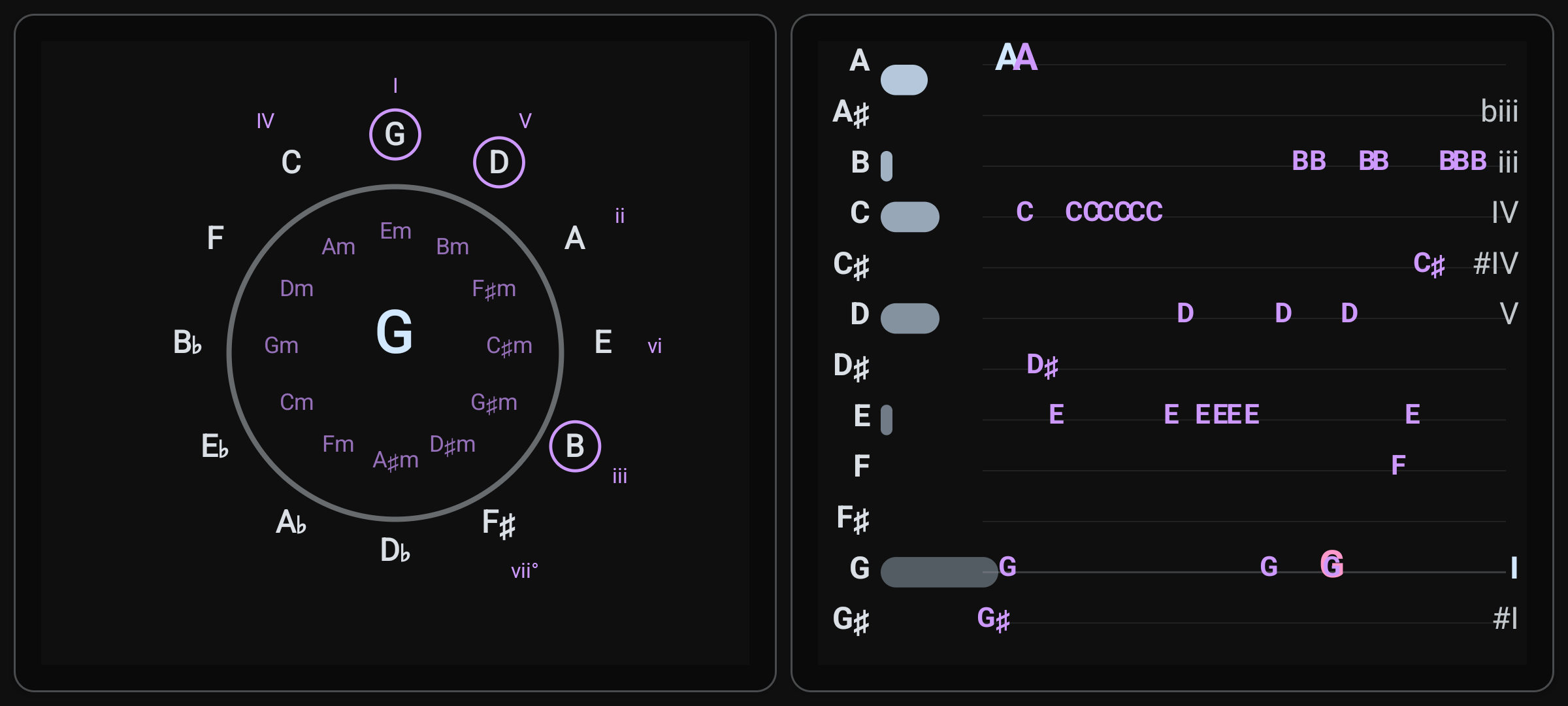Click the biii degree label
The image size is (1568, 706).
coord(1499,111)
